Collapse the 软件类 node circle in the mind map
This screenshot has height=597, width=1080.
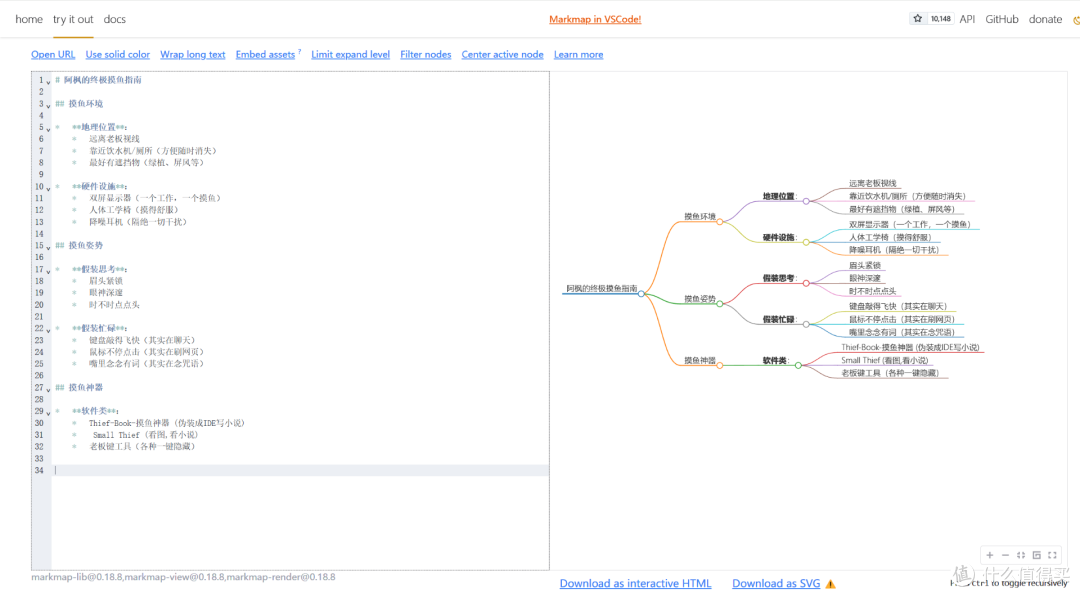tap(798, 366)
